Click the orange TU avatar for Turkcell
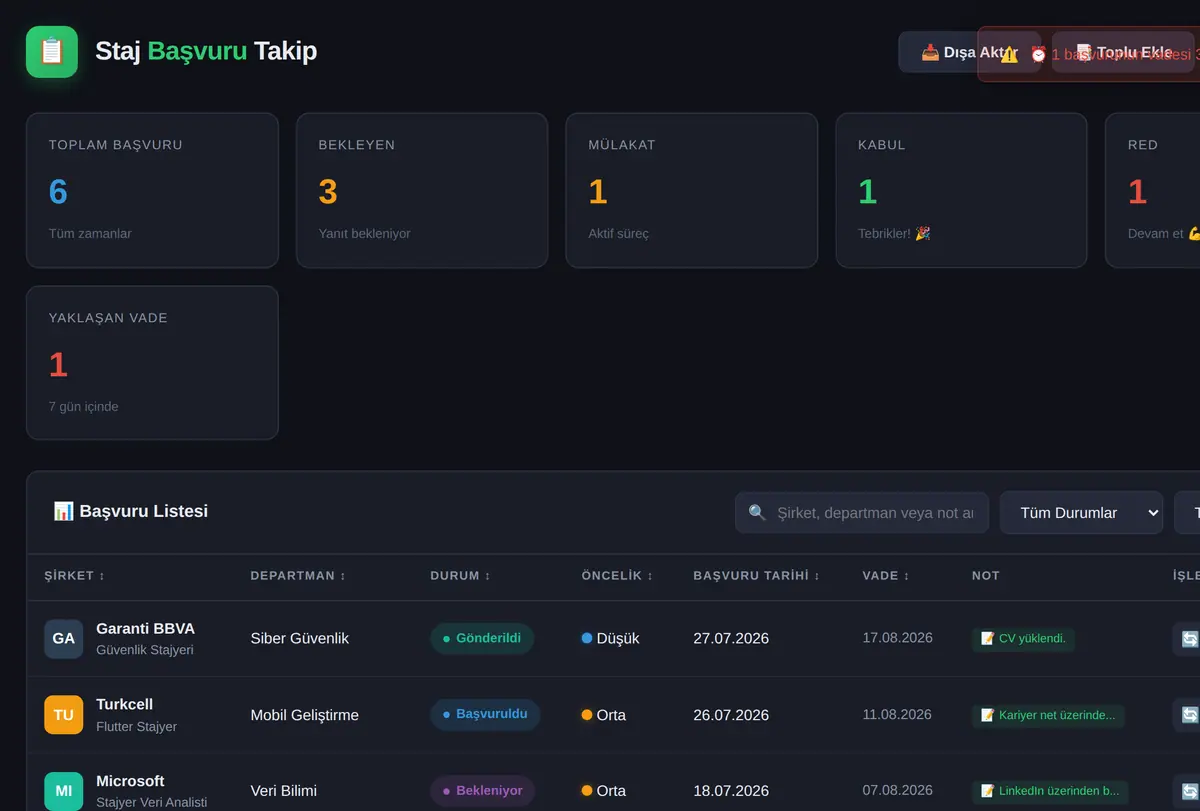The width and height of the screenshot is (1200, 811). 64,715
